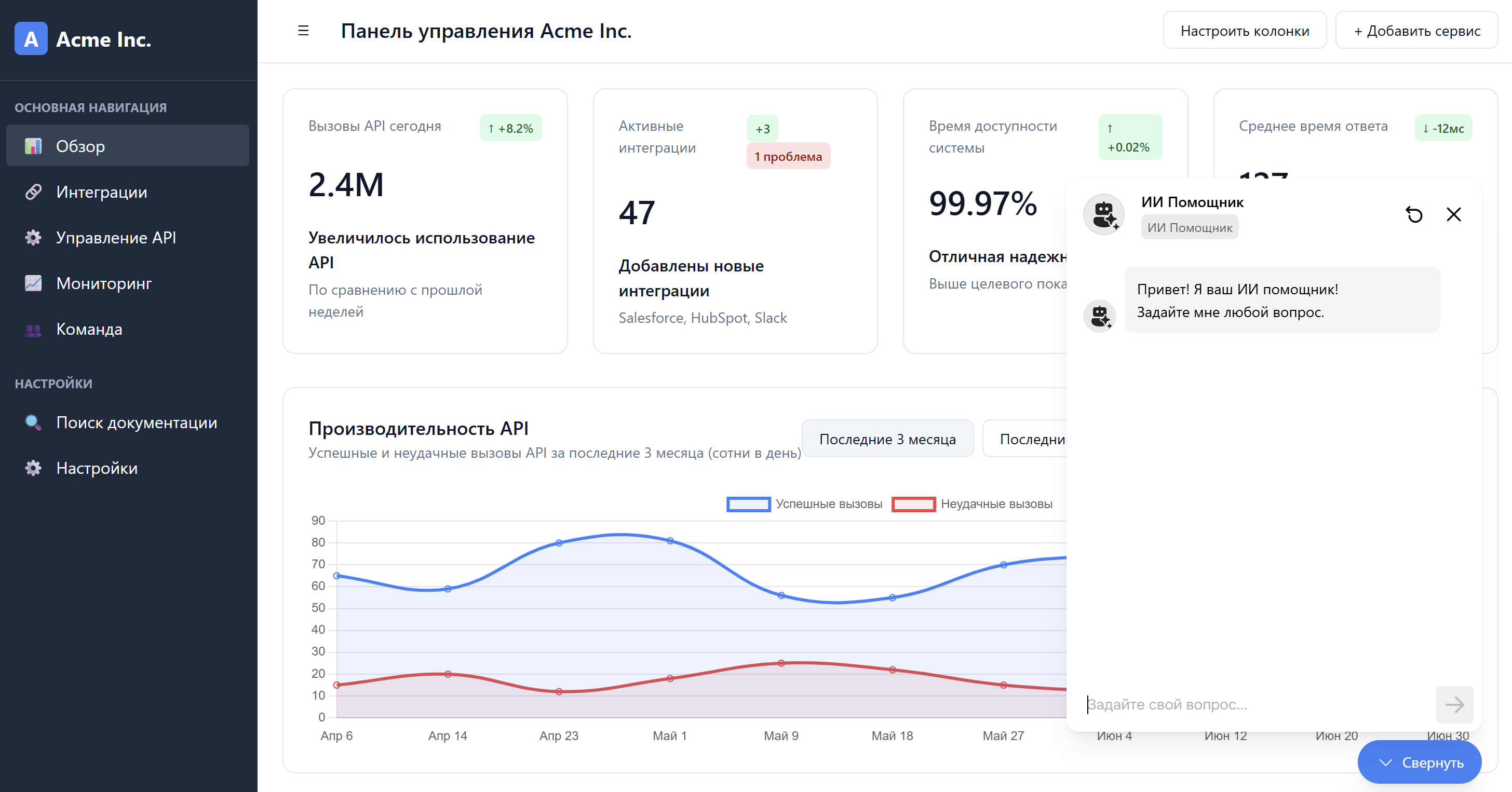The height and width of the screenshot is (792, 1512).
Task: Open the Команда section icon
Action: coord(33,329)
